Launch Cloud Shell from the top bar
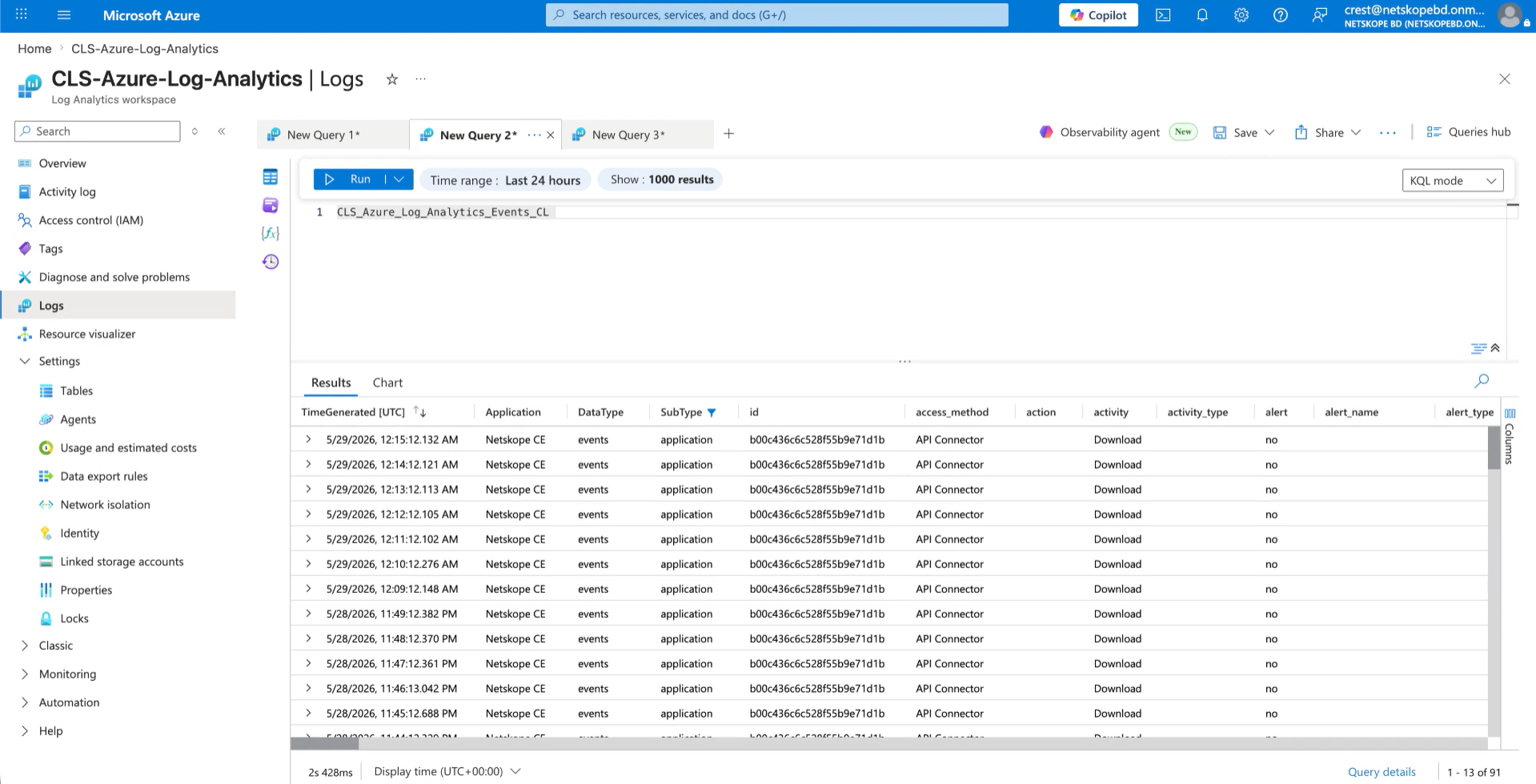The width and height of the screenshot is (1536, 784). (x=1163, y=15)
